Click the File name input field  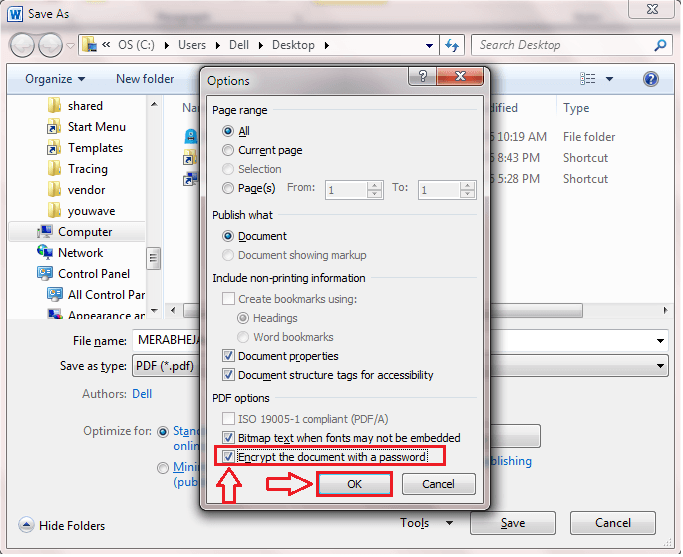[166, 340]
